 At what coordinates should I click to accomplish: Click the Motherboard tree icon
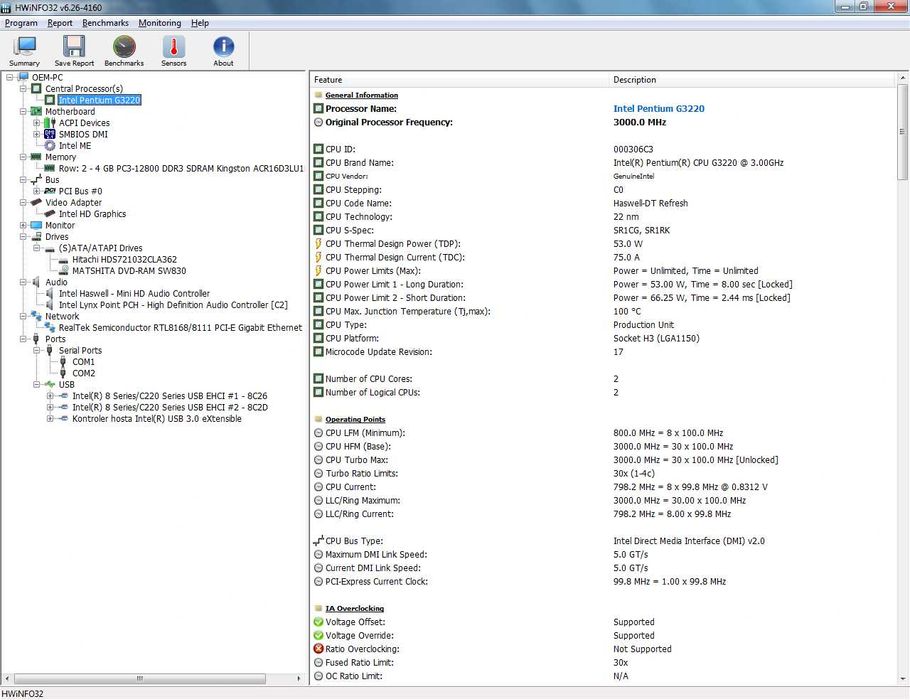click(36, 111)
